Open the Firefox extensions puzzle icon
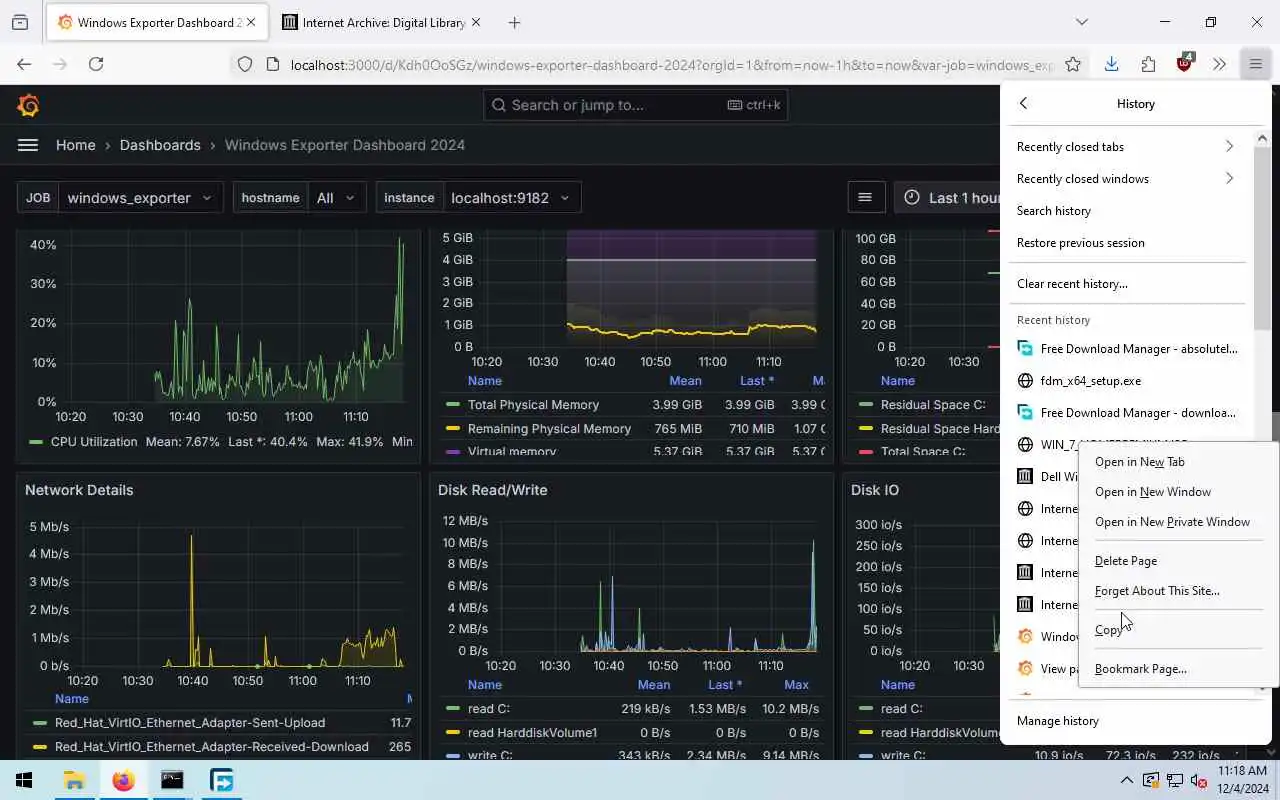The height and width of the screenshot is (800, 1280). (1148, 64)
